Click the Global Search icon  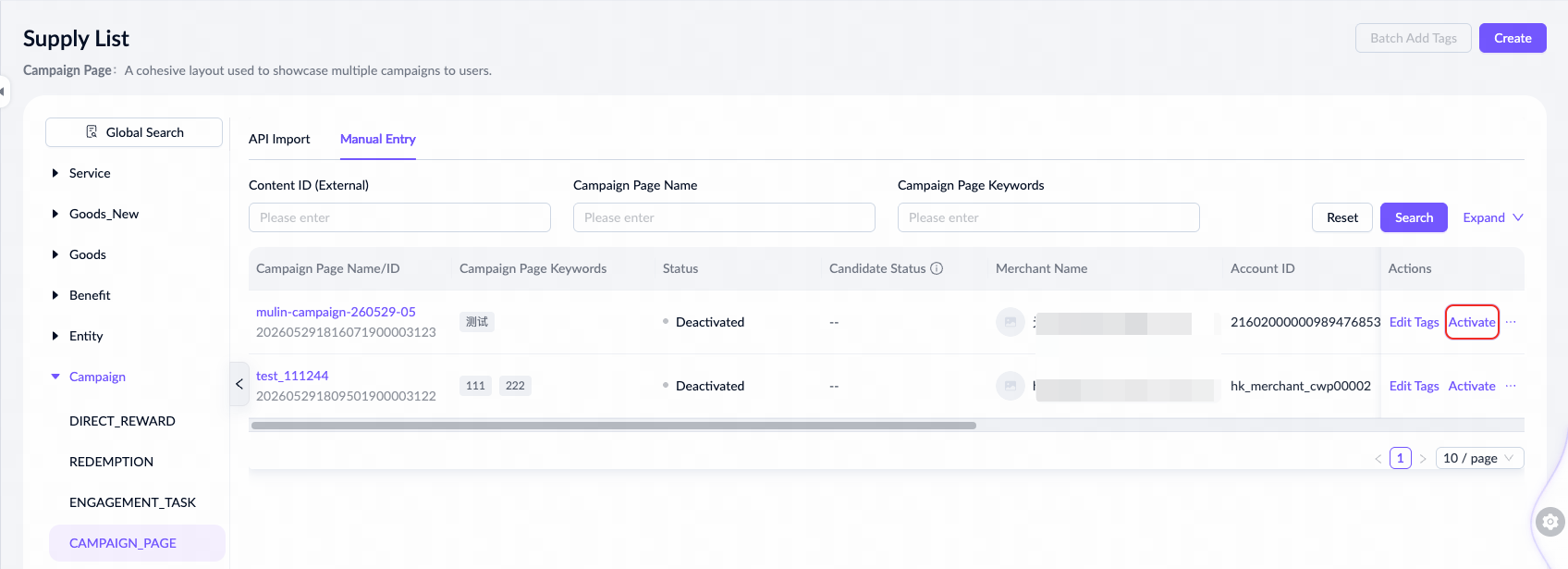point(92,132)
